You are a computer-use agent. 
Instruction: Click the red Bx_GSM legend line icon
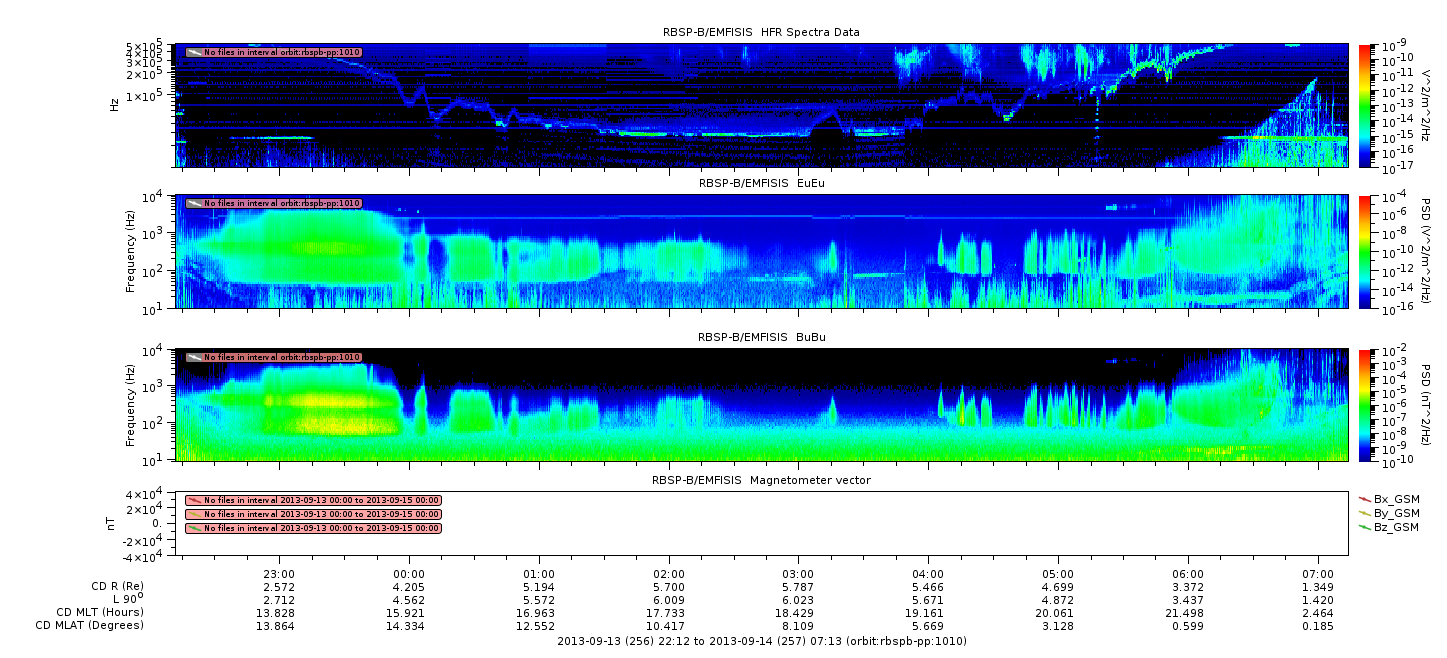click(x=1364, y=498)
